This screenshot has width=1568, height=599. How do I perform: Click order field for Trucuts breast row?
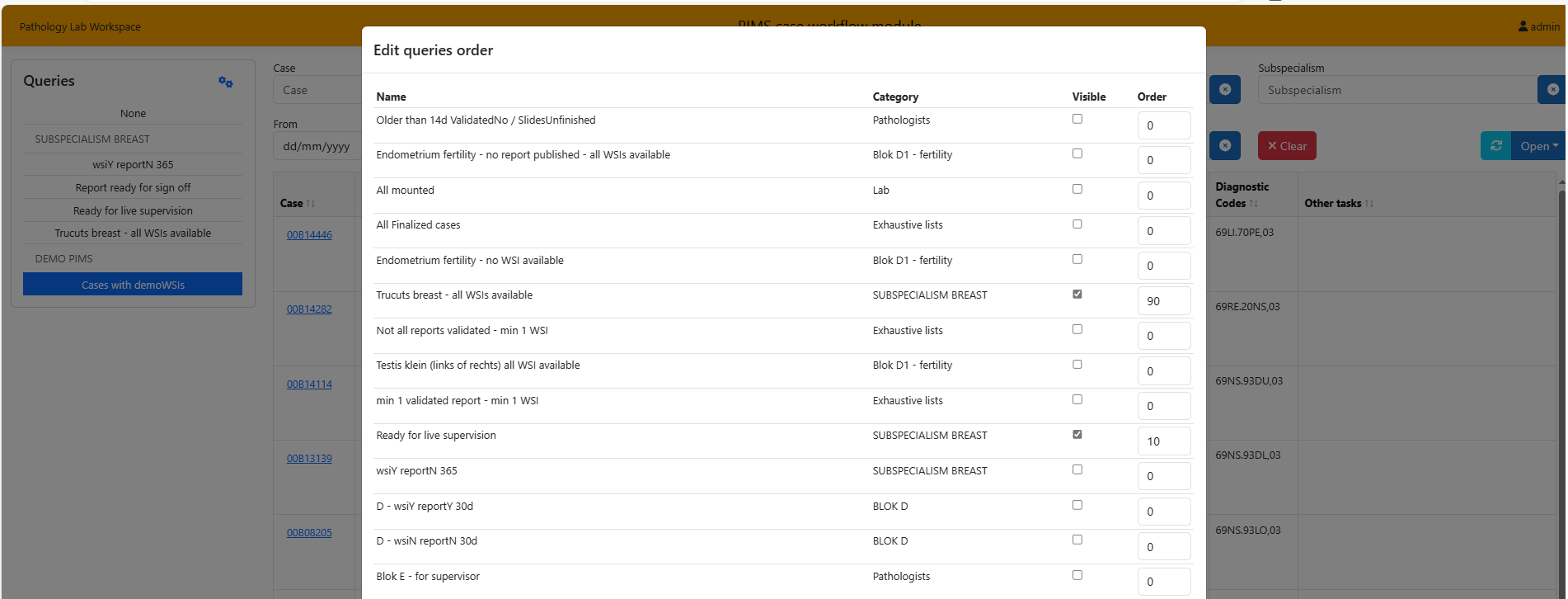(x=1163, y=301)
